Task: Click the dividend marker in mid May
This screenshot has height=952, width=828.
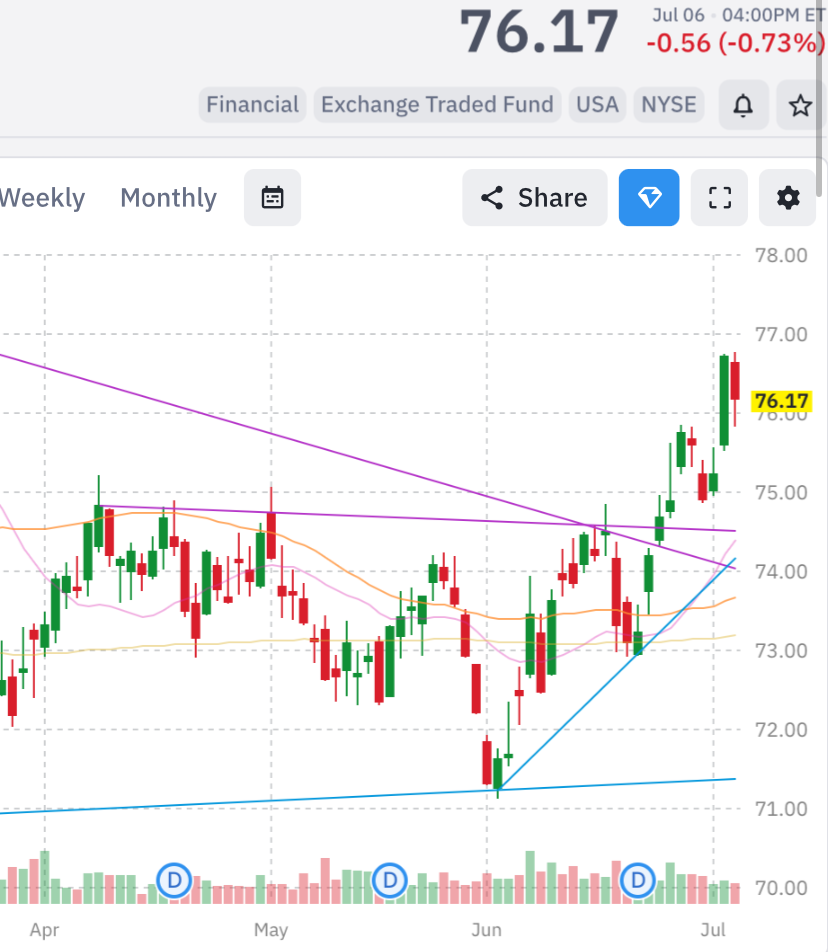Action: click(390, 880)
